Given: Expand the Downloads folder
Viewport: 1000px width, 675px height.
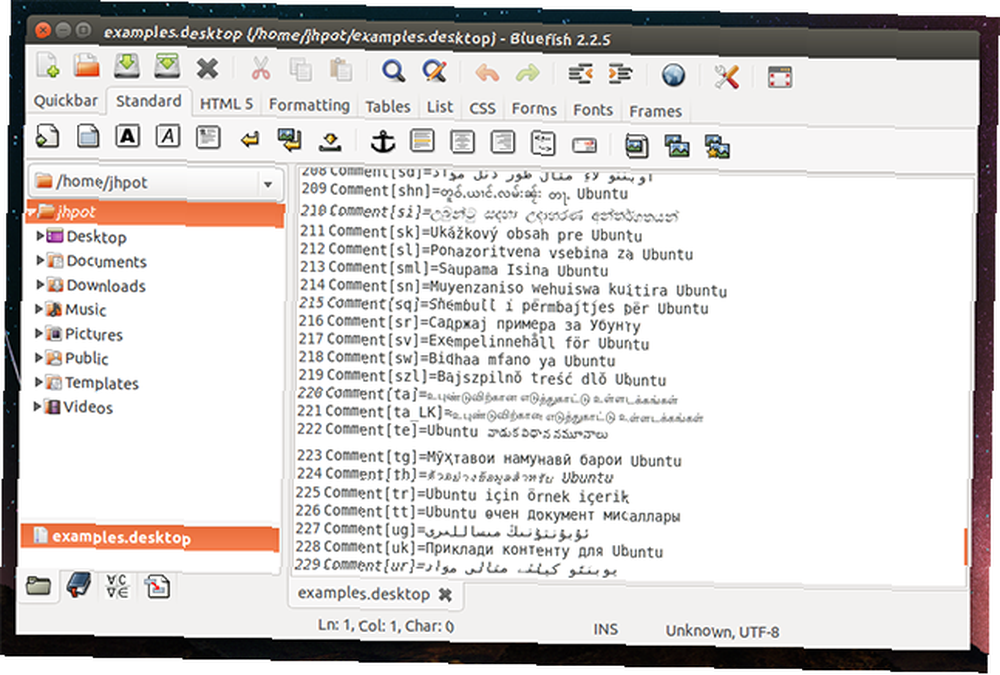Looking at the screenshot, I should pos(40,285).
